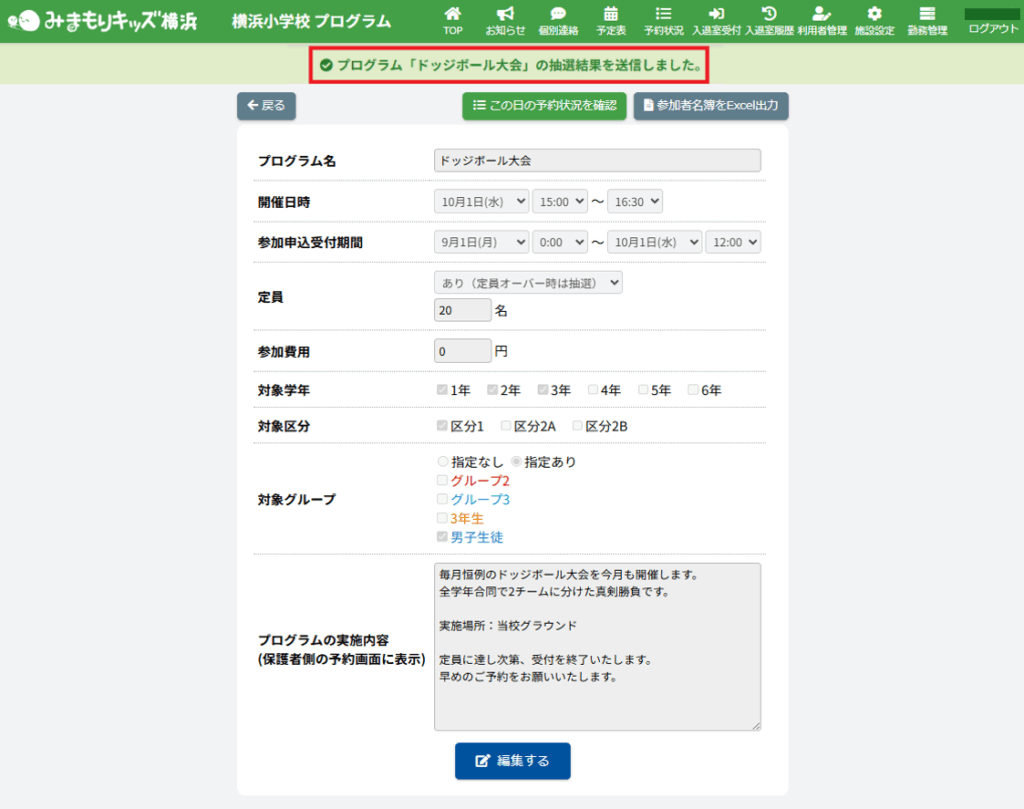
Task: Select the 指定なし radio button
Action: click(x=443, y=462)
